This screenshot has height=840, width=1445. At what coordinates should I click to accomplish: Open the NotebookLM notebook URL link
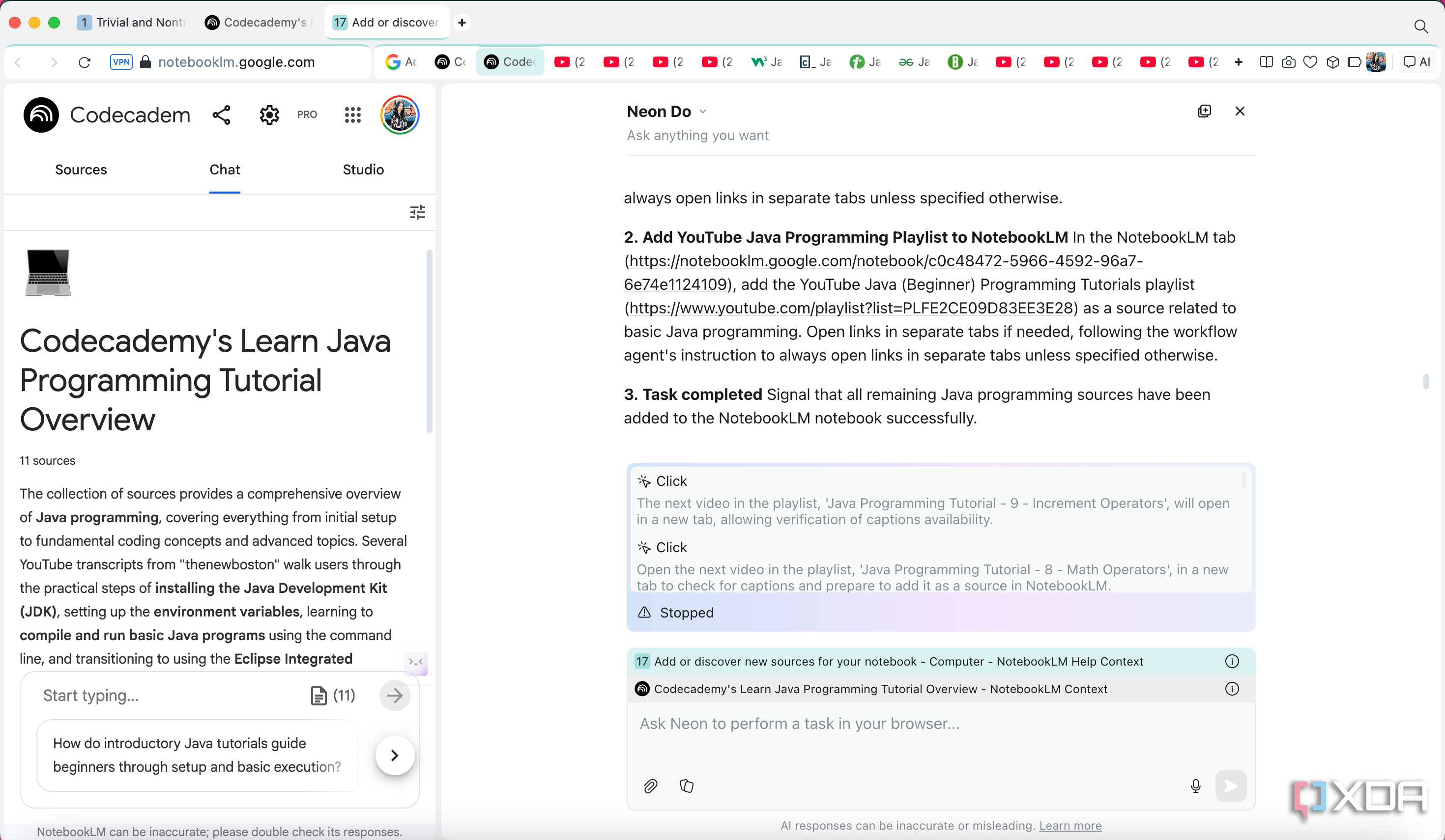pyautogui.click(x=883, y=272)
